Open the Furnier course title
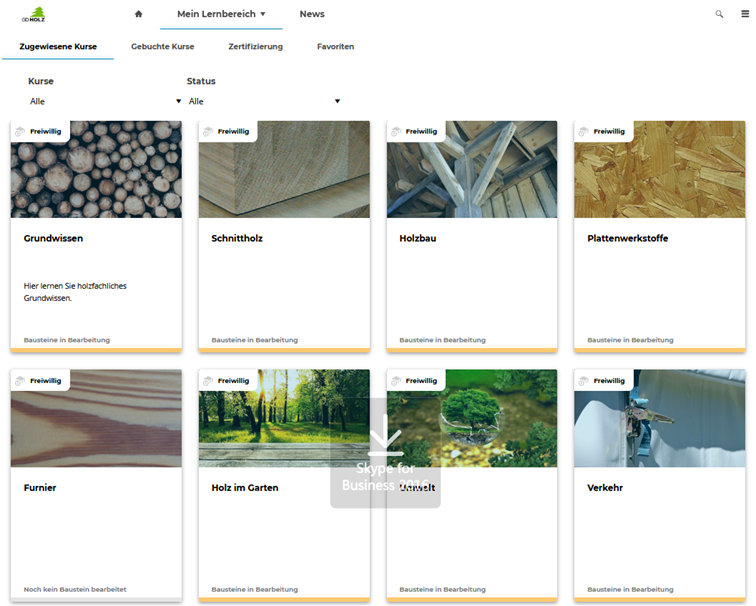 pos(40,487)
